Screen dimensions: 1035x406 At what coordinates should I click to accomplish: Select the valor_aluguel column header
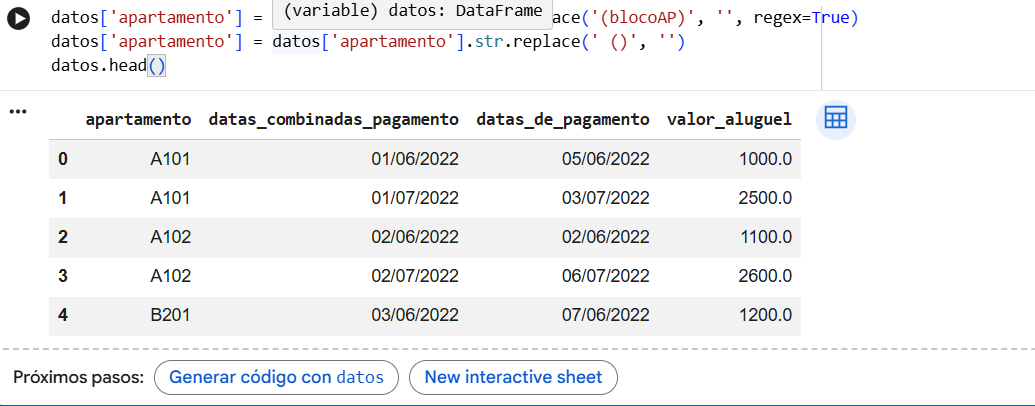pyautogui.click(x=729, y=120)
